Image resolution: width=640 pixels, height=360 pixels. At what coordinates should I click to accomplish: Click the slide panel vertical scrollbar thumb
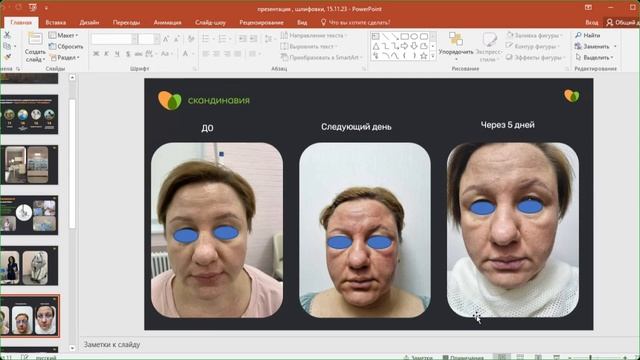(x=72, y=163)
